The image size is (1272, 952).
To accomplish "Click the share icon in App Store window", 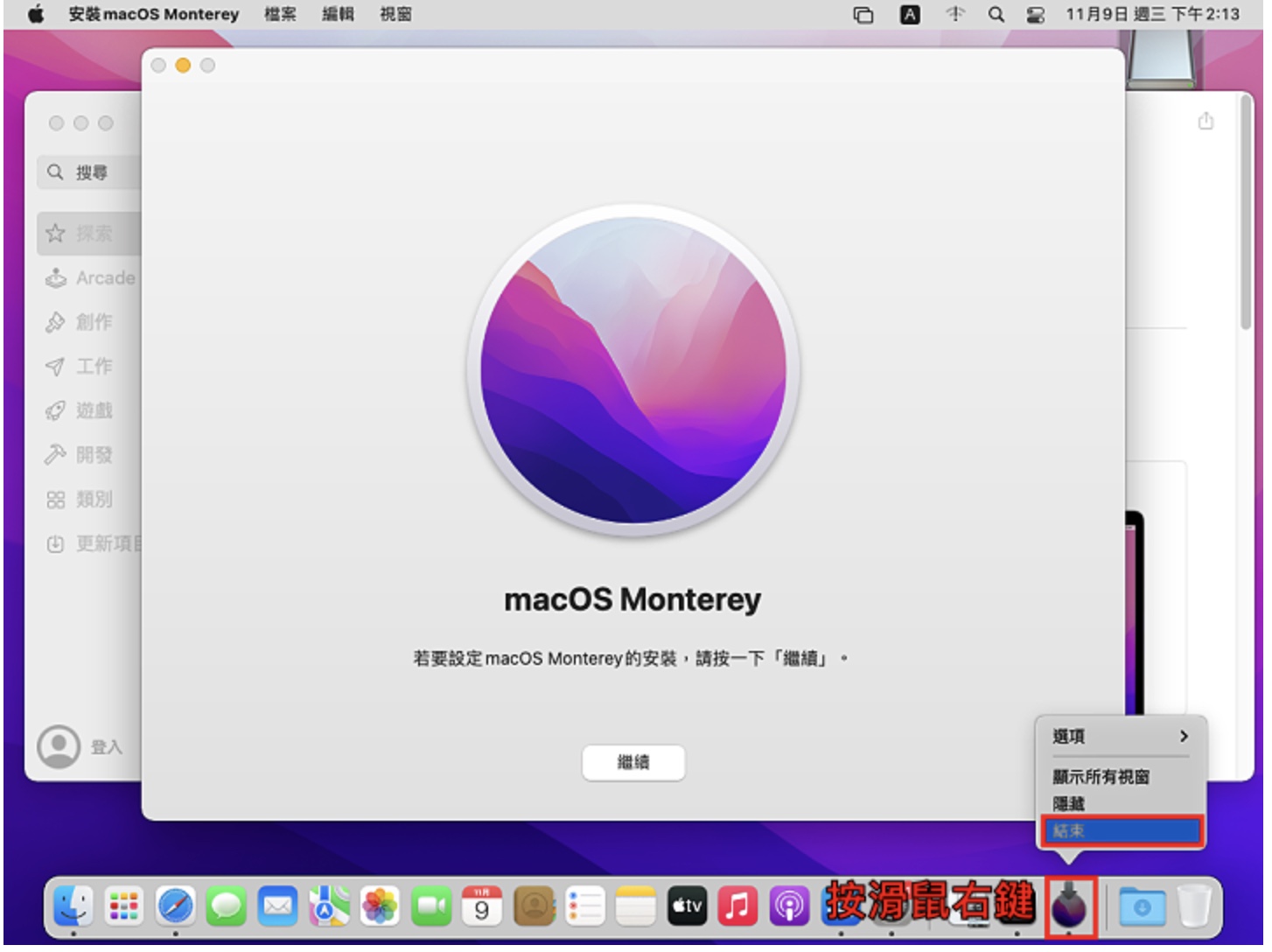I will click(x=1206, y=121).
